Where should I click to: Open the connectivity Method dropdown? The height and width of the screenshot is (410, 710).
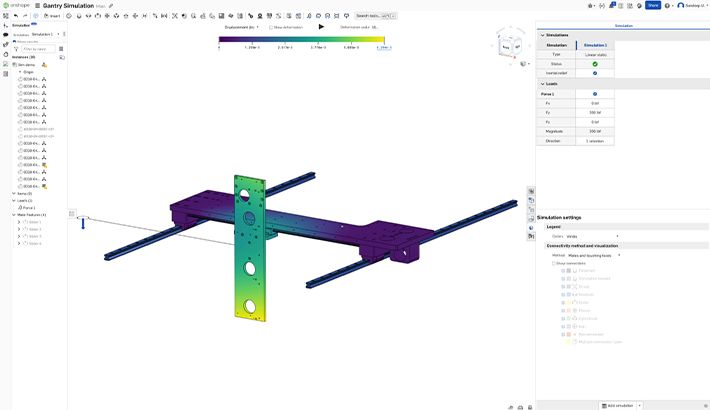[594, 256]
